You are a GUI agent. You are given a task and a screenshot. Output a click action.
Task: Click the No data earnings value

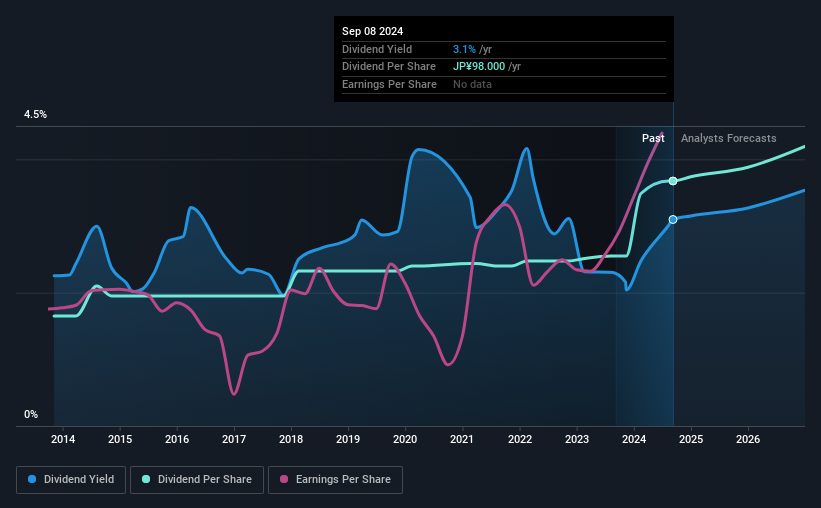click(x=472, y=84)
